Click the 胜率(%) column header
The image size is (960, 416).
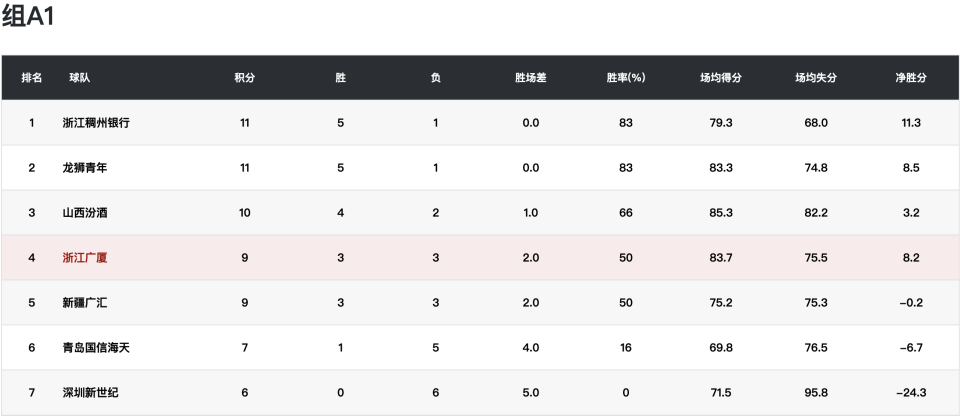pyautogui.click(x=626, y=78)
